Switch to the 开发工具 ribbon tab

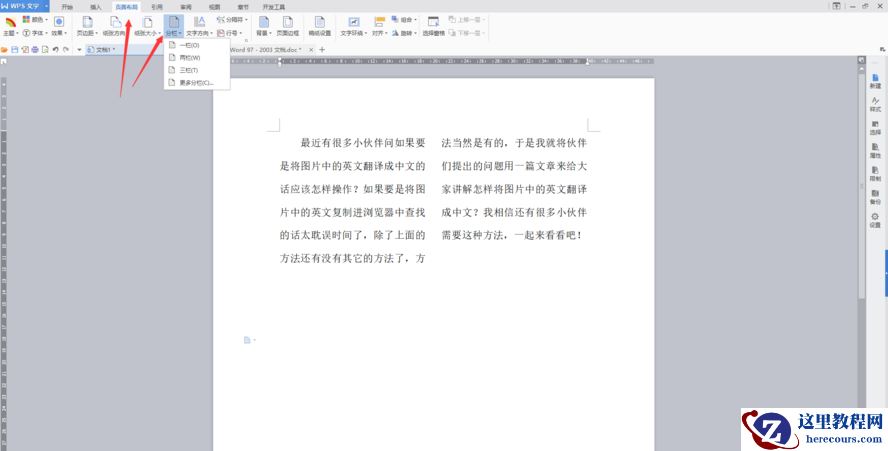274,7
